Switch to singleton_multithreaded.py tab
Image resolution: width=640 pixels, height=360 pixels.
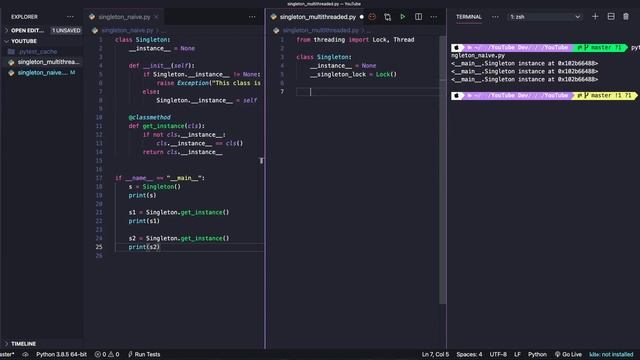coord(318,17)
